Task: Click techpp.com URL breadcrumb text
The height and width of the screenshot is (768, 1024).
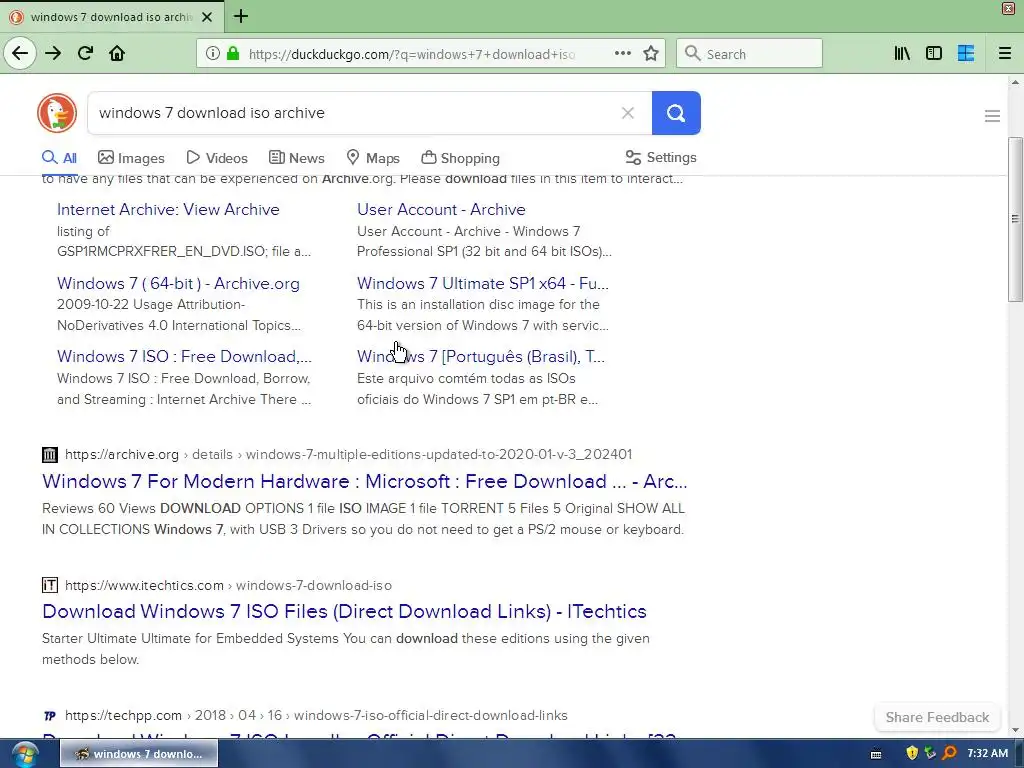Action: click(x=316, y=716)
